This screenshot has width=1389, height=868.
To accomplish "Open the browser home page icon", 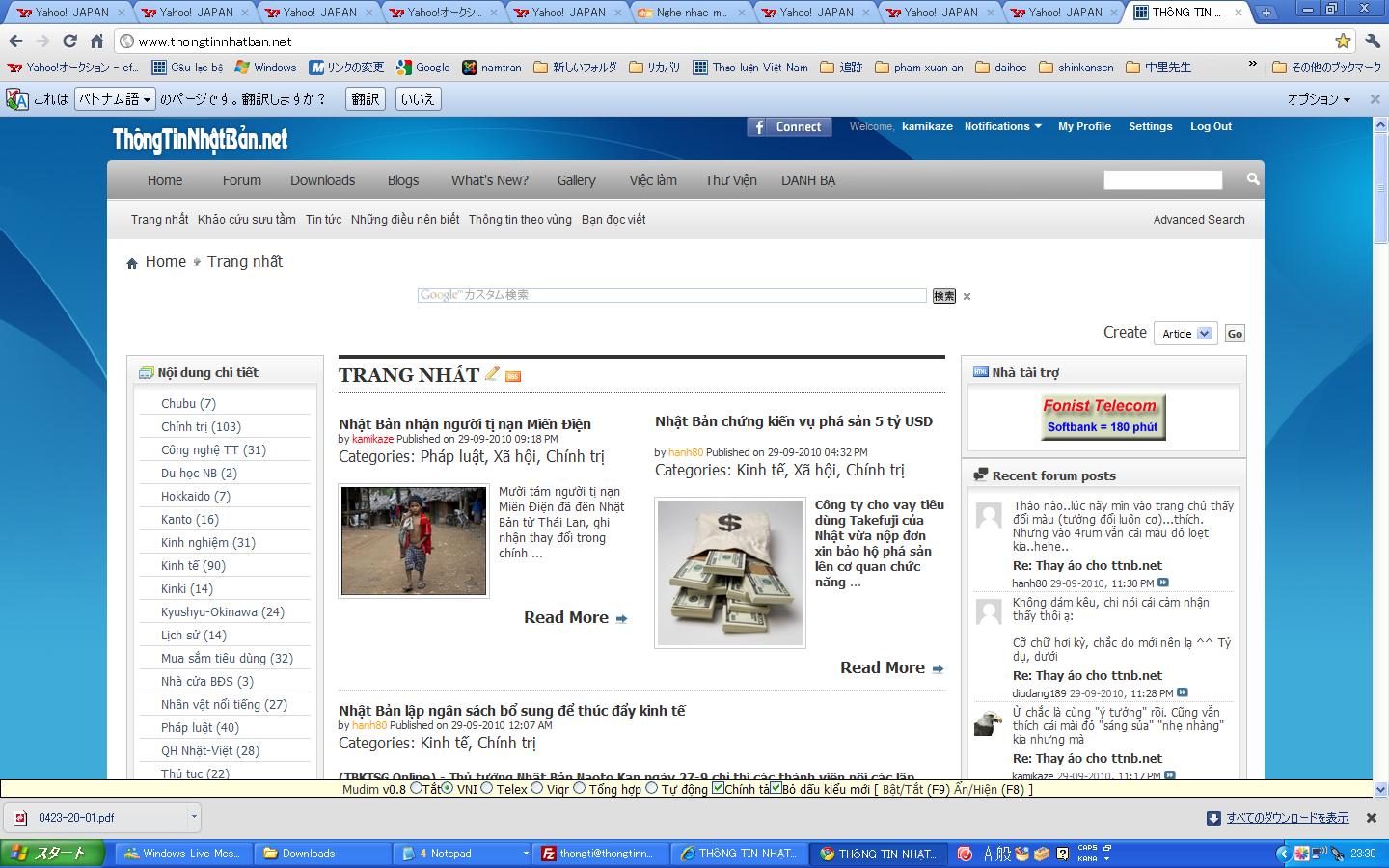I will [96, 41].
